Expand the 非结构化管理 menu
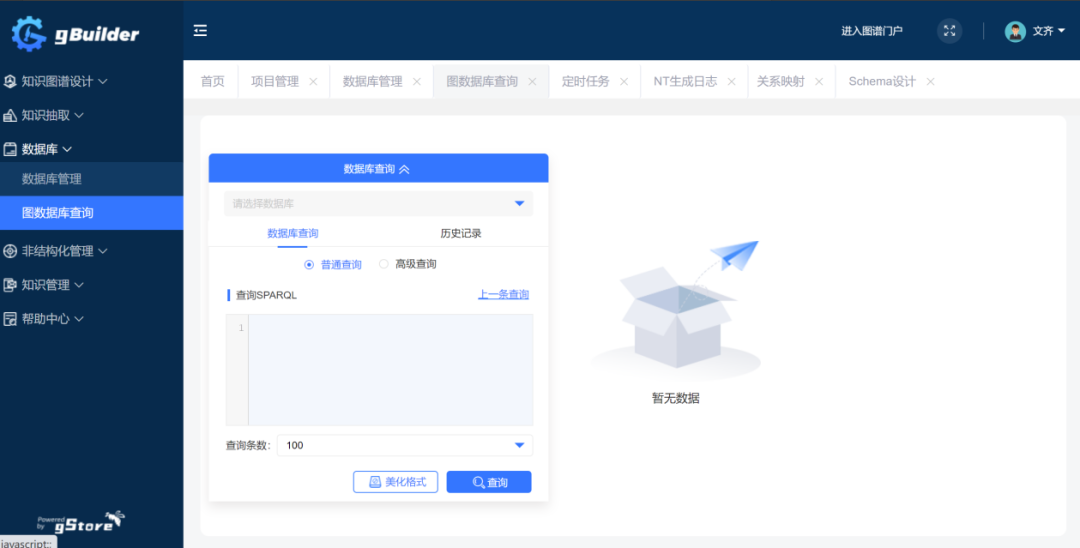This screenshot has width=1080, height=548. point(103,251)
